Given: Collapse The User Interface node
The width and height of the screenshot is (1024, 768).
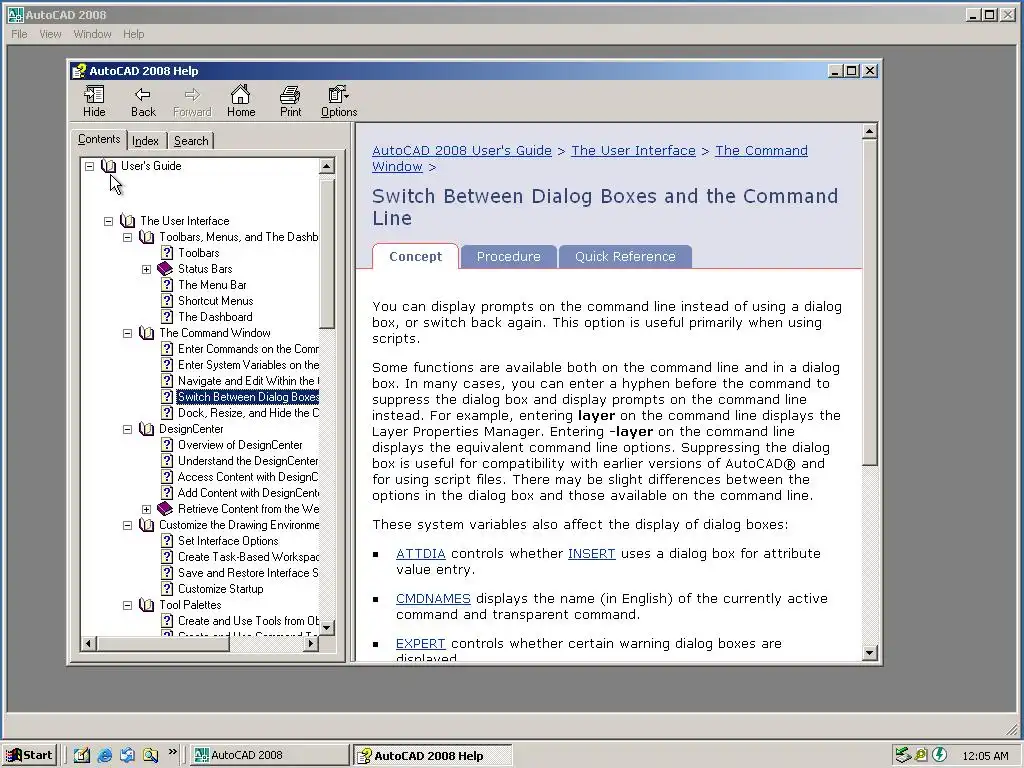Looking at the screenshot, I should tap(108, 221).
